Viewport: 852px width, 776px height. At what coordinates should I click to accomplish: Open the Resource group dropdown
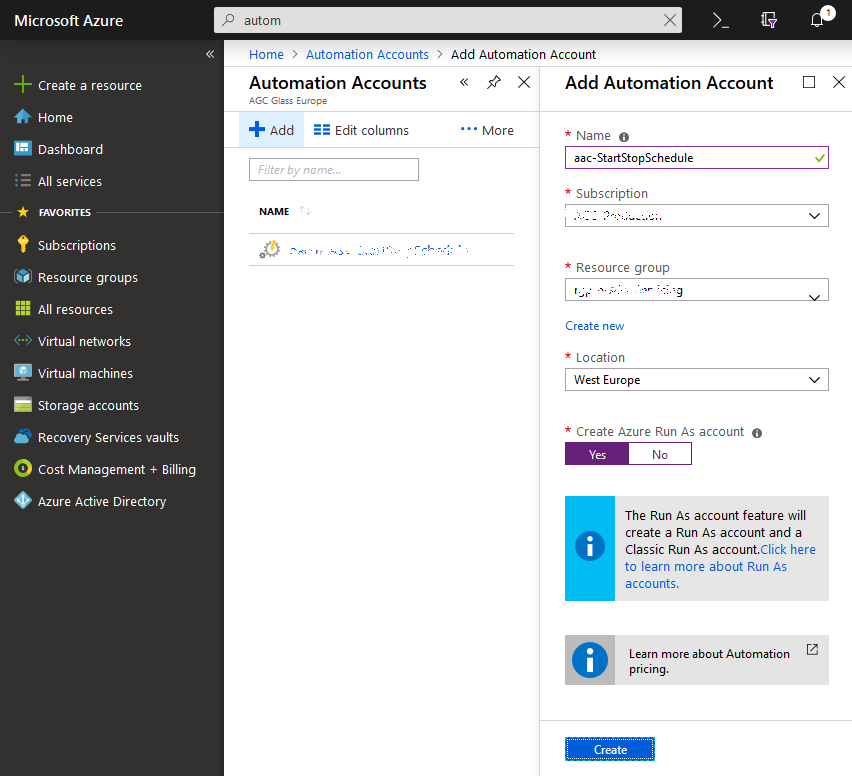(x=697, y=290)
